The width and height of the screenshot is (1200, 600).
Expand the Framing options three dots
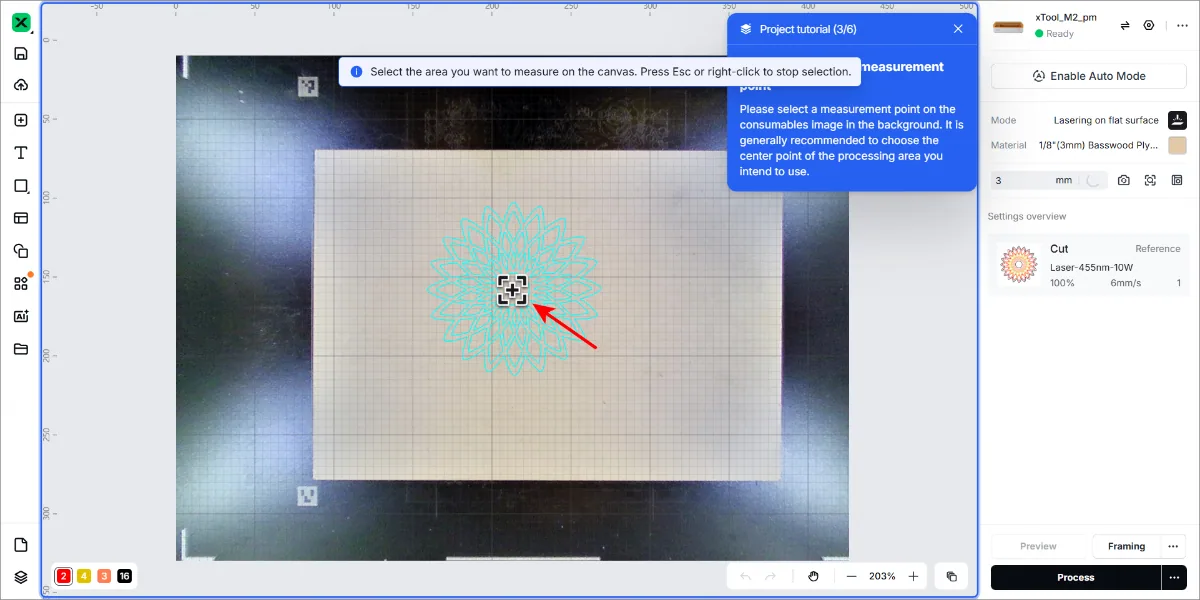tap(1172, 546)
